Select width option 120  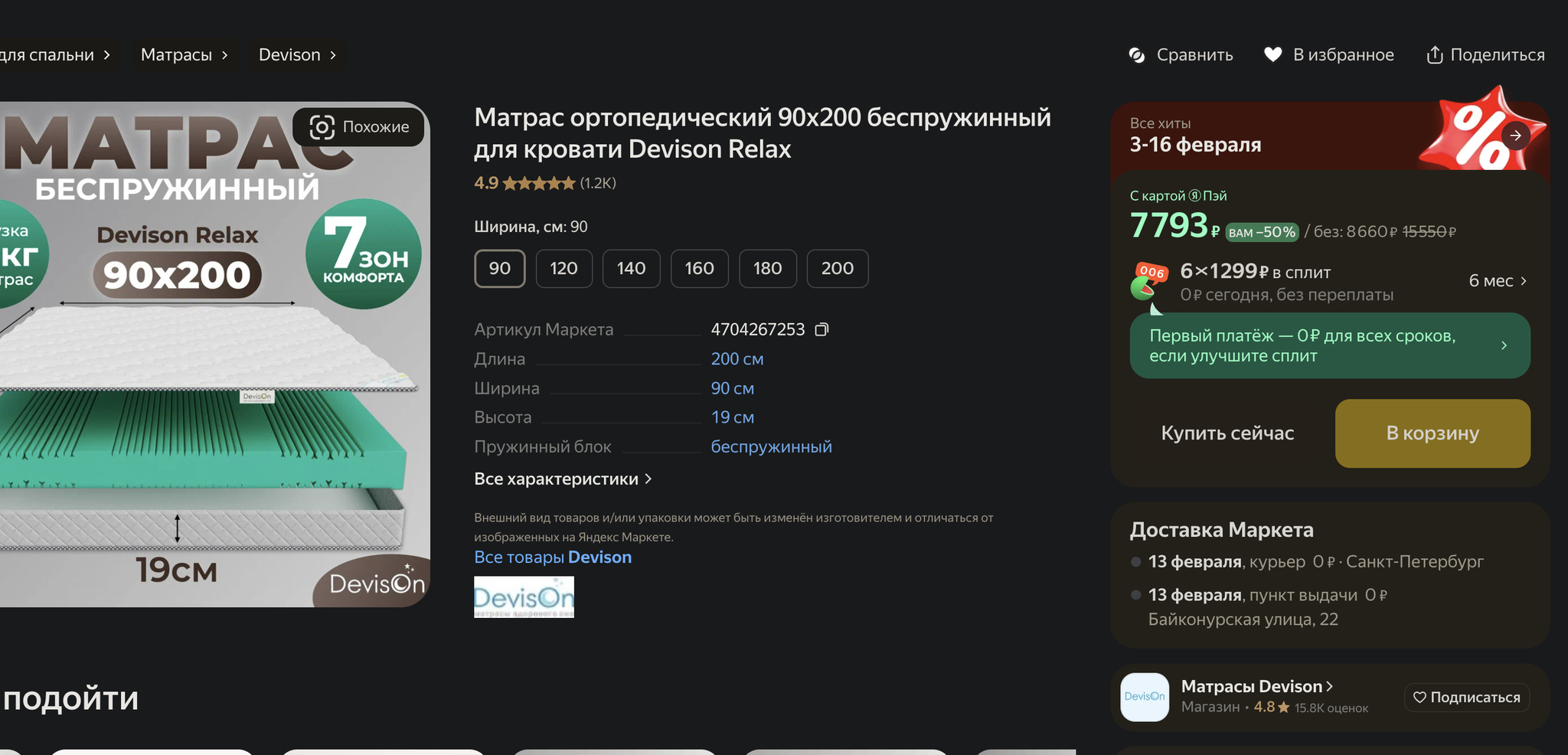(563, 269)
